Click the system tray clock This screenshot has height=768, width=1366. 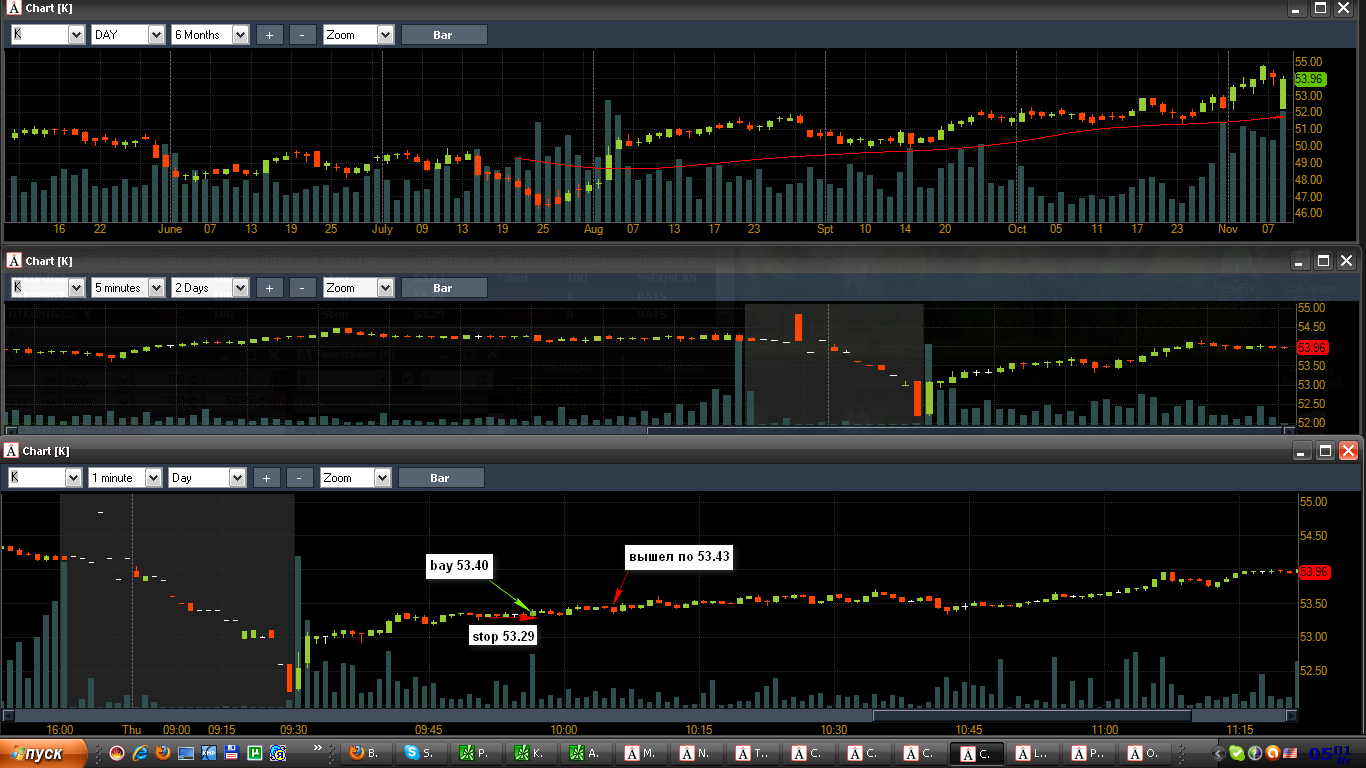pyautogui.click(x=1331, y=753)
